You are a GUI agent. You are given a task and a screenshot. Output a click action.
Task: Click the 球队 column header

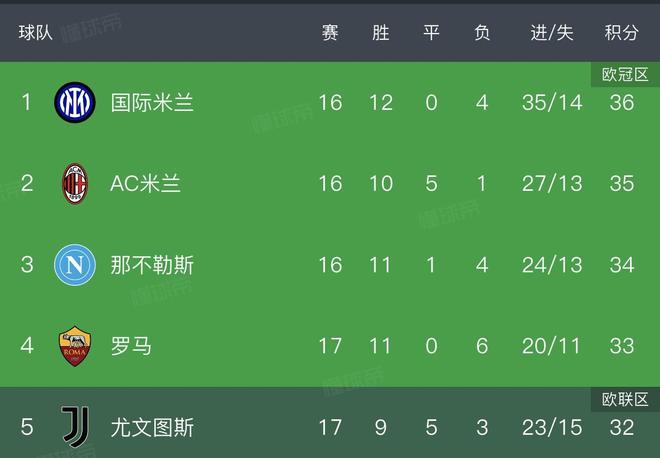click(36, 33)
